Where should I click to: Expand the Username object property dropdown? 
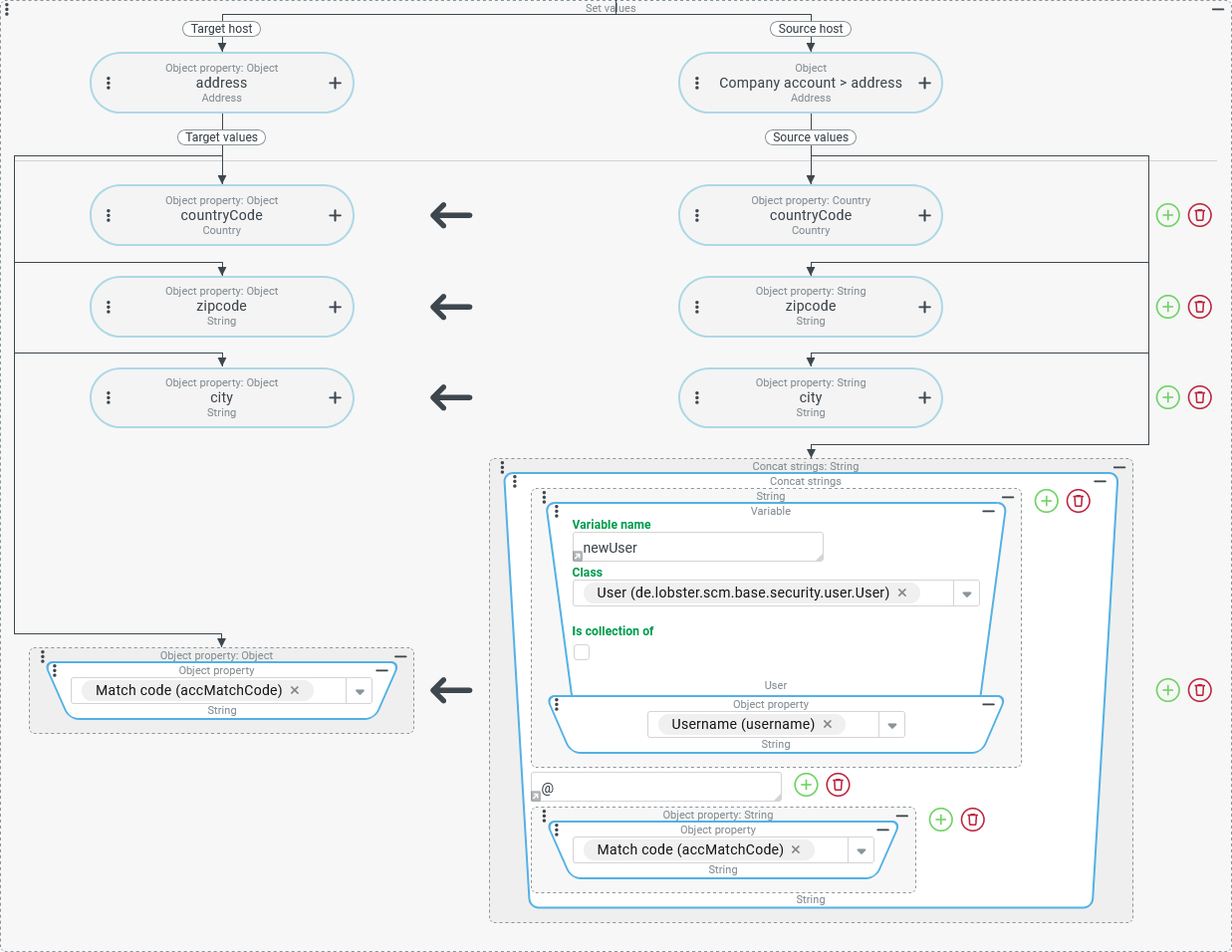[892, 725]
